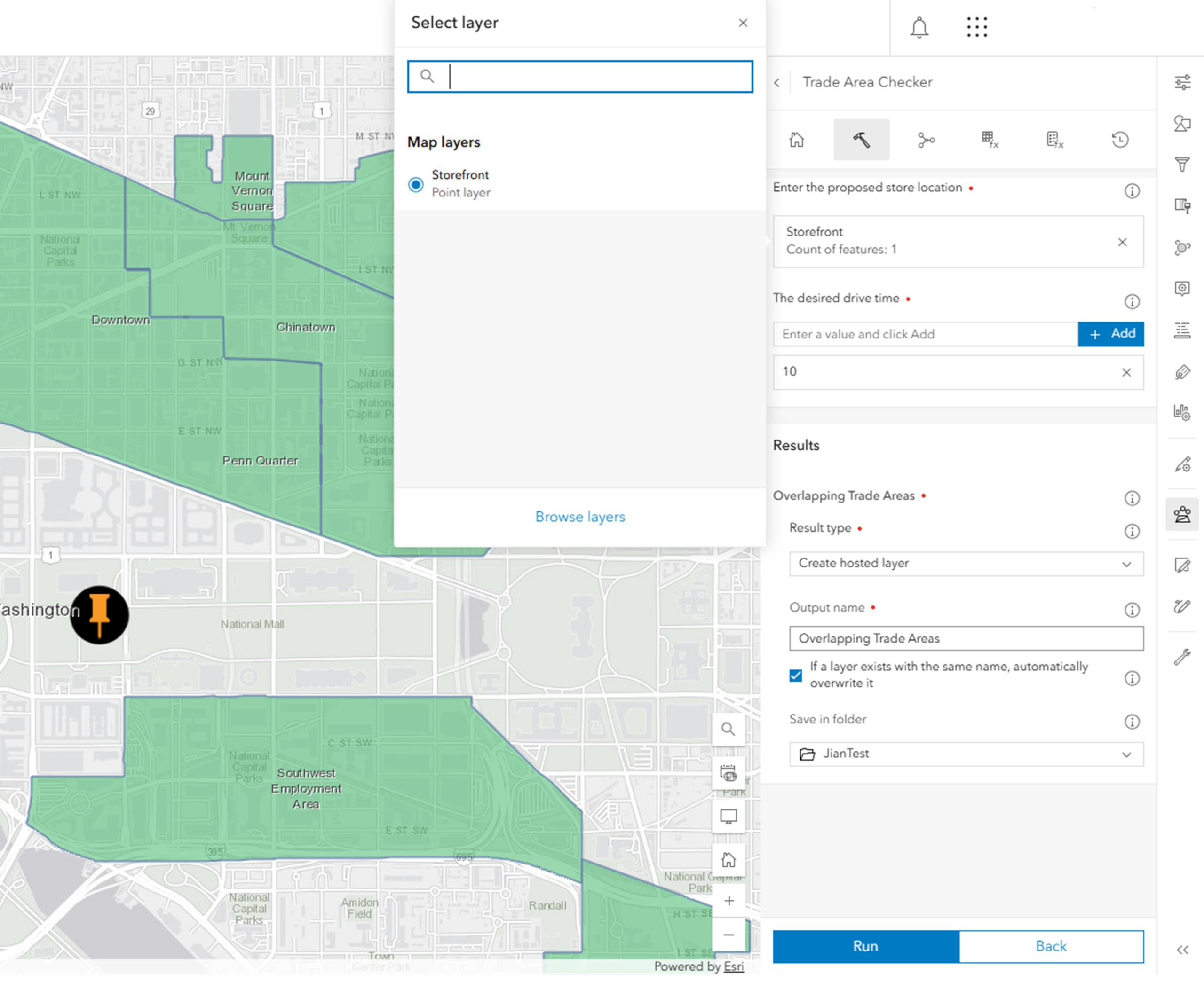Toggle the automatically overwrite layer checkbox
1204x982 pixels.
tap(795, 676)
